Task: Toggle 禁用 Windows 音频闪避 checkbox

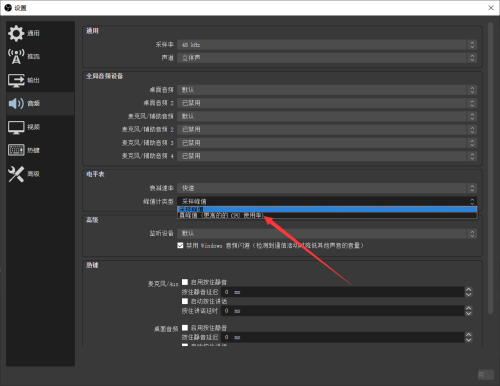Action: click(180, 246)
